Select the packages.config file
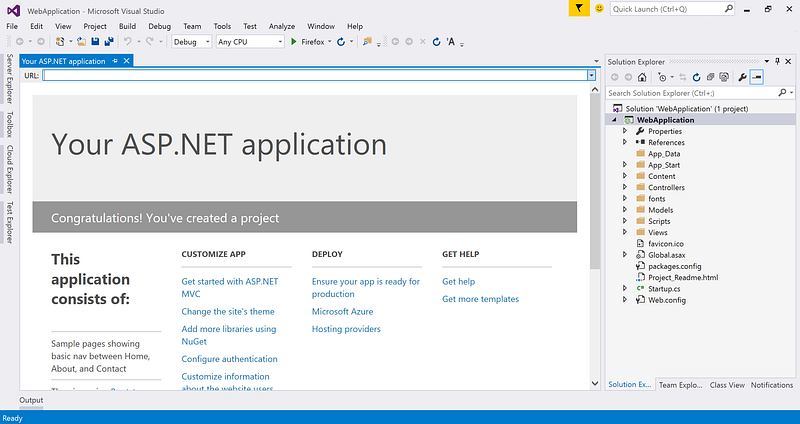Image resolution: width=800 pixels, height=424 pixels. coord(674,266)
